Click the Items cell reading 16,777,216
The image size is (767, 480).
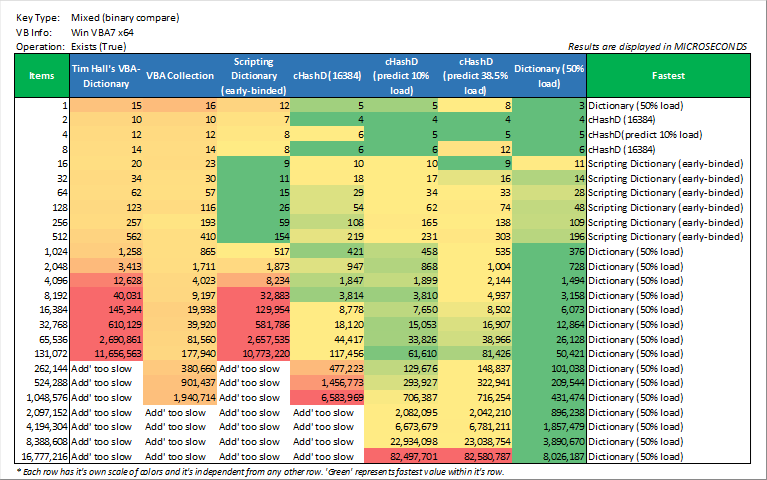pos(42,455)
